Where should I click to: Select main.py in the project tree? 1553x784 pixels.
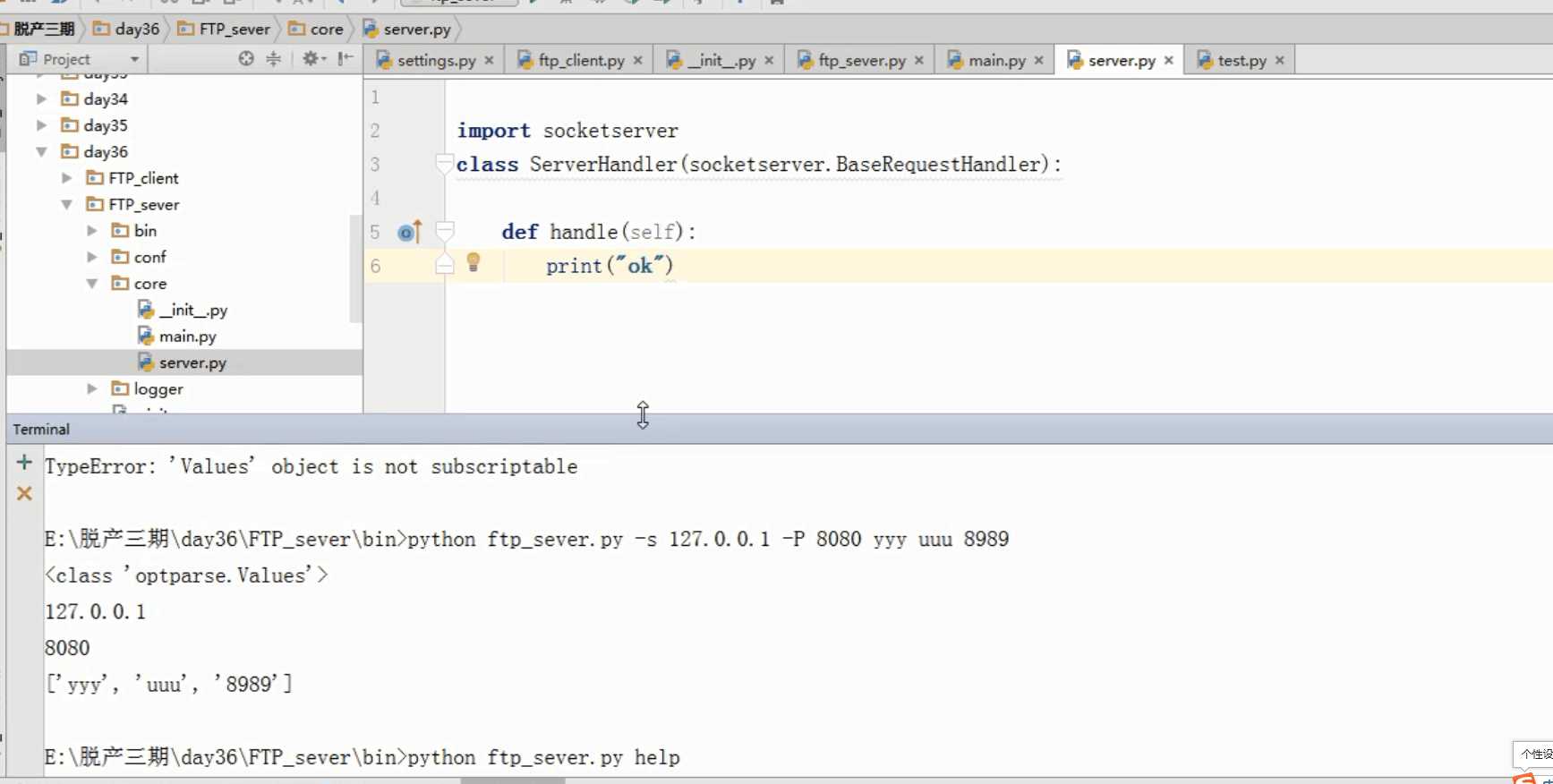point(177,337)
